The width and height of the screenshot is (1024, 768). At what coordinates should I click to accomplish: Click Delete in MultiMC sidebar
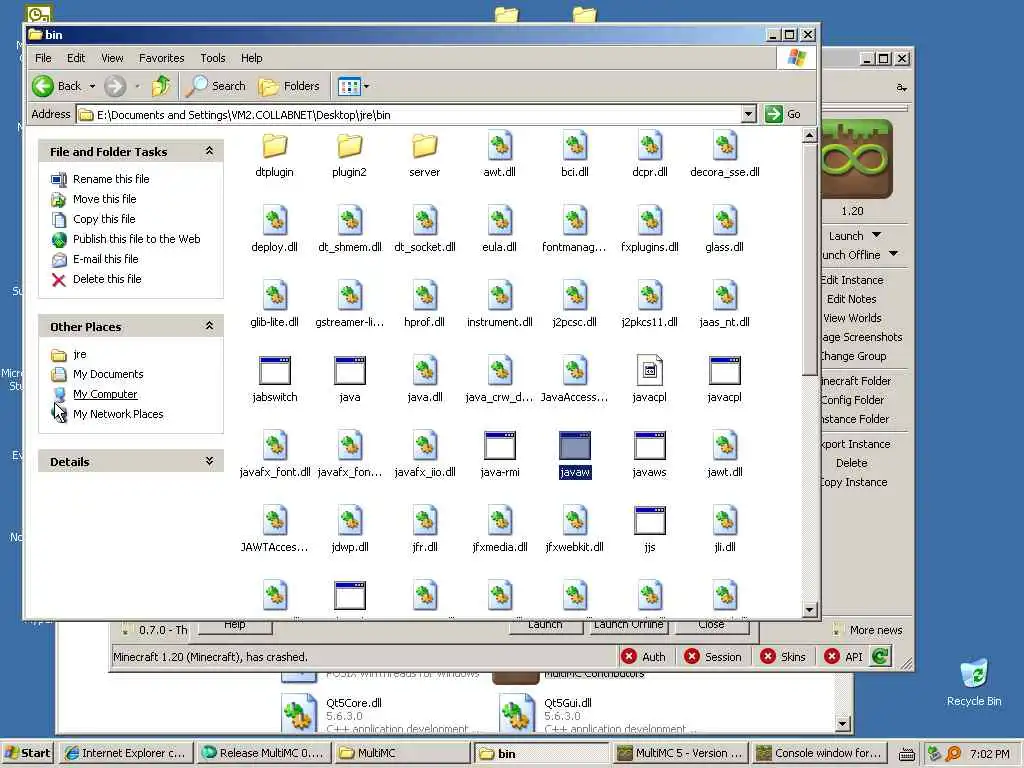[x=852, y=463]
